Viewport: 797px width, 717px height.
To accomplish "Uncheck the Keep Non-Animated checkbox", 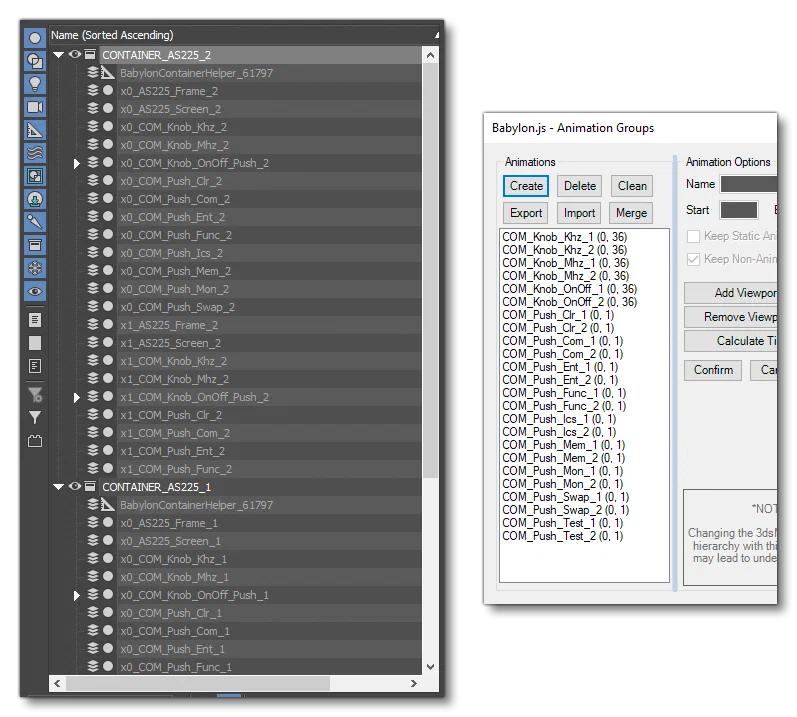I will pyautogui.click(x=693, y=259).
